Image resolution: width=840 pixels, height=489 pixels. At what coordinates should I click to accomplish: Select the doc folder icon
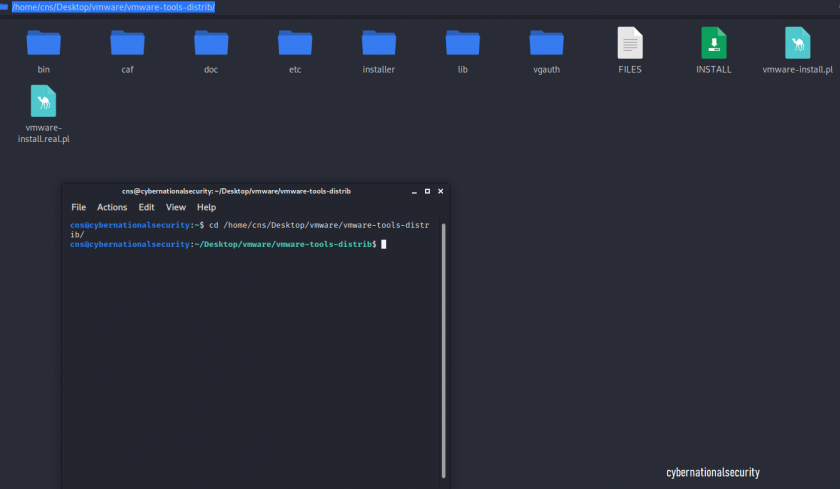pyautogui.click(x=211, y=42)
